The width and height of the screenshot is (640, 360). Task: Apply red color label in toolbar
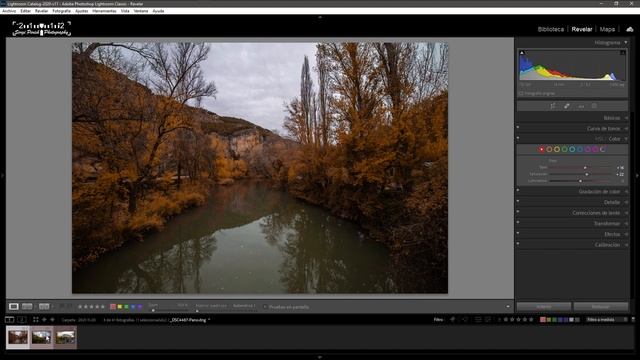[113, 307]
